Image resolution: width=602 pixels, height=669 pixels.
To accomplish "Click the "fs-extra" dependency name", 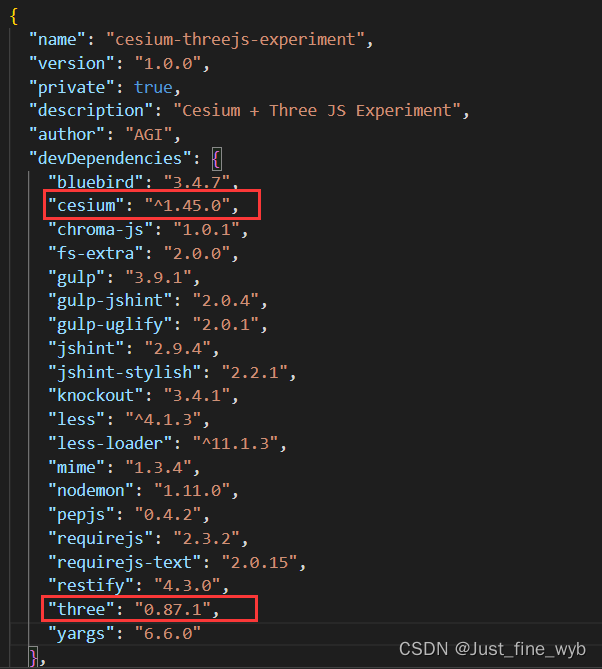I will coord(96,254).
